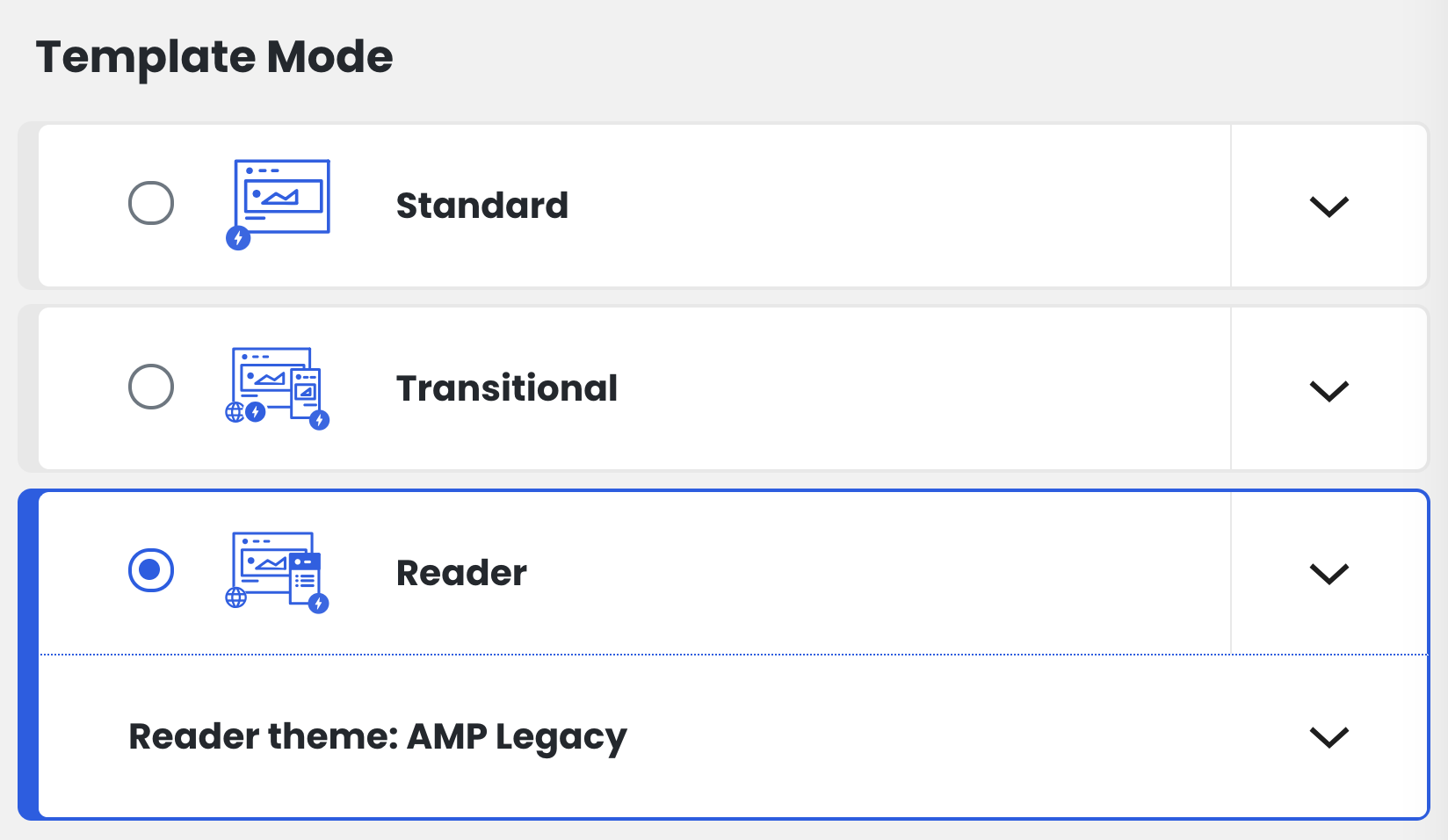Screen dimensions: 1448x840
Task: Click the Transitional mode title label
Action: [x=507, y=388]
